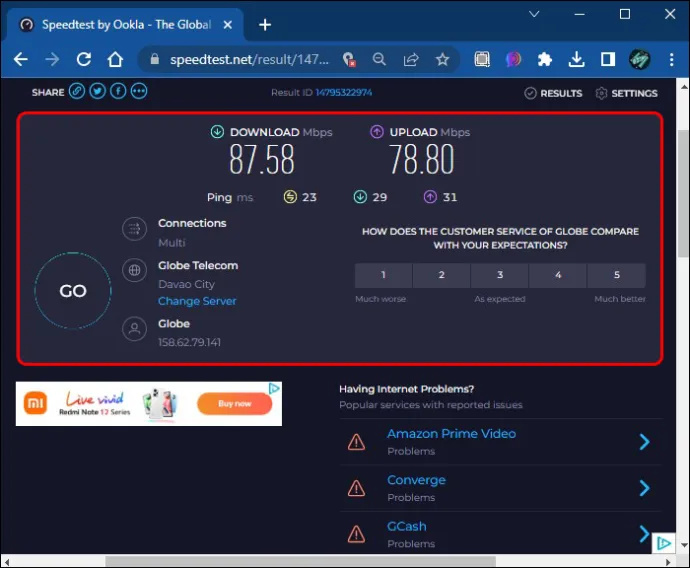Viewport: 690px width, 568px height.
Task: Click the blocked pop-up icon in address bar
Action: coord(349,59)
